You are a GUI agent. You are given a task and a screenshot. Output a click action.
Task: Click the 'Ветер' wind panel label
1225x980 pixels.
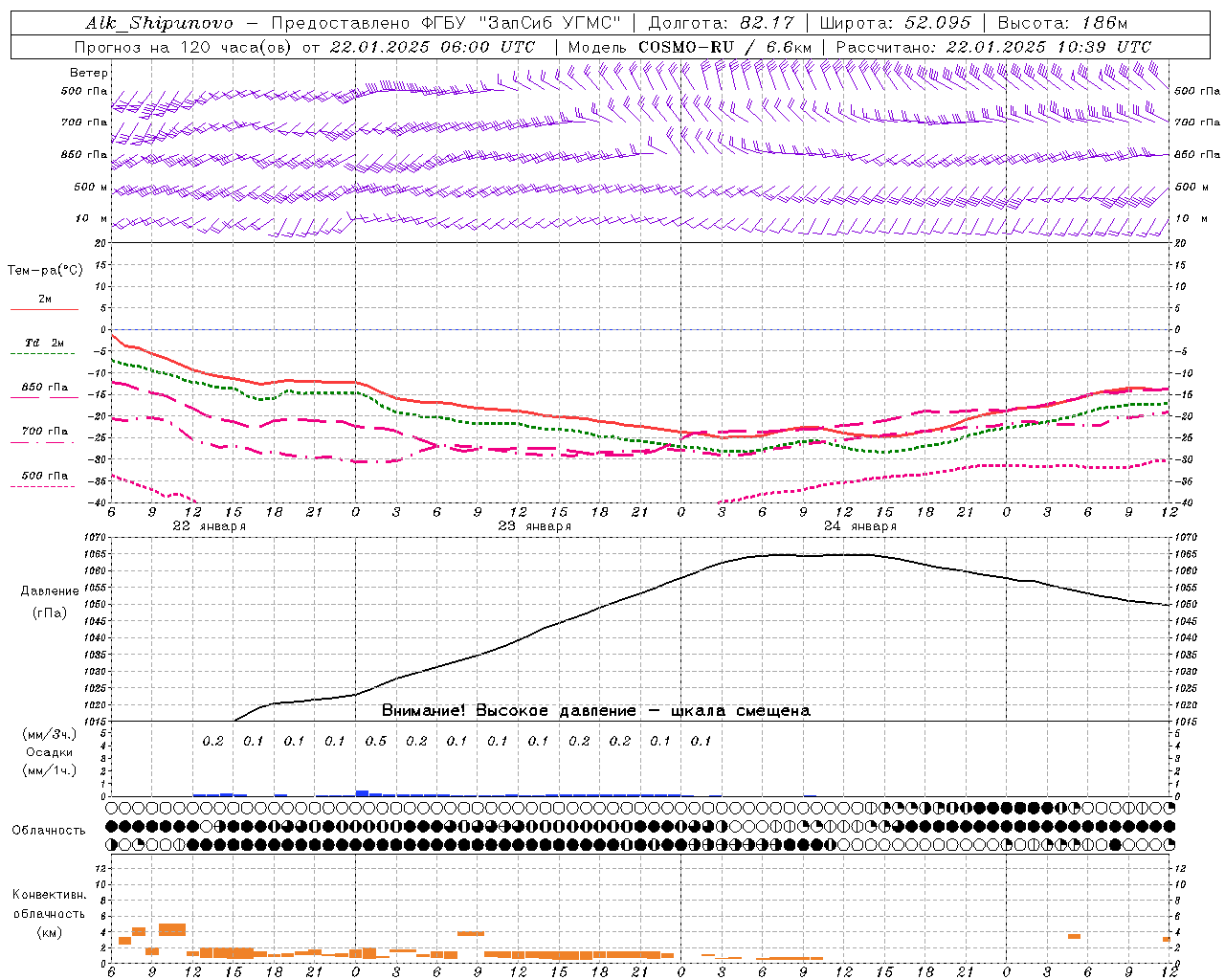pyautogui.click(x=89, y=73)
